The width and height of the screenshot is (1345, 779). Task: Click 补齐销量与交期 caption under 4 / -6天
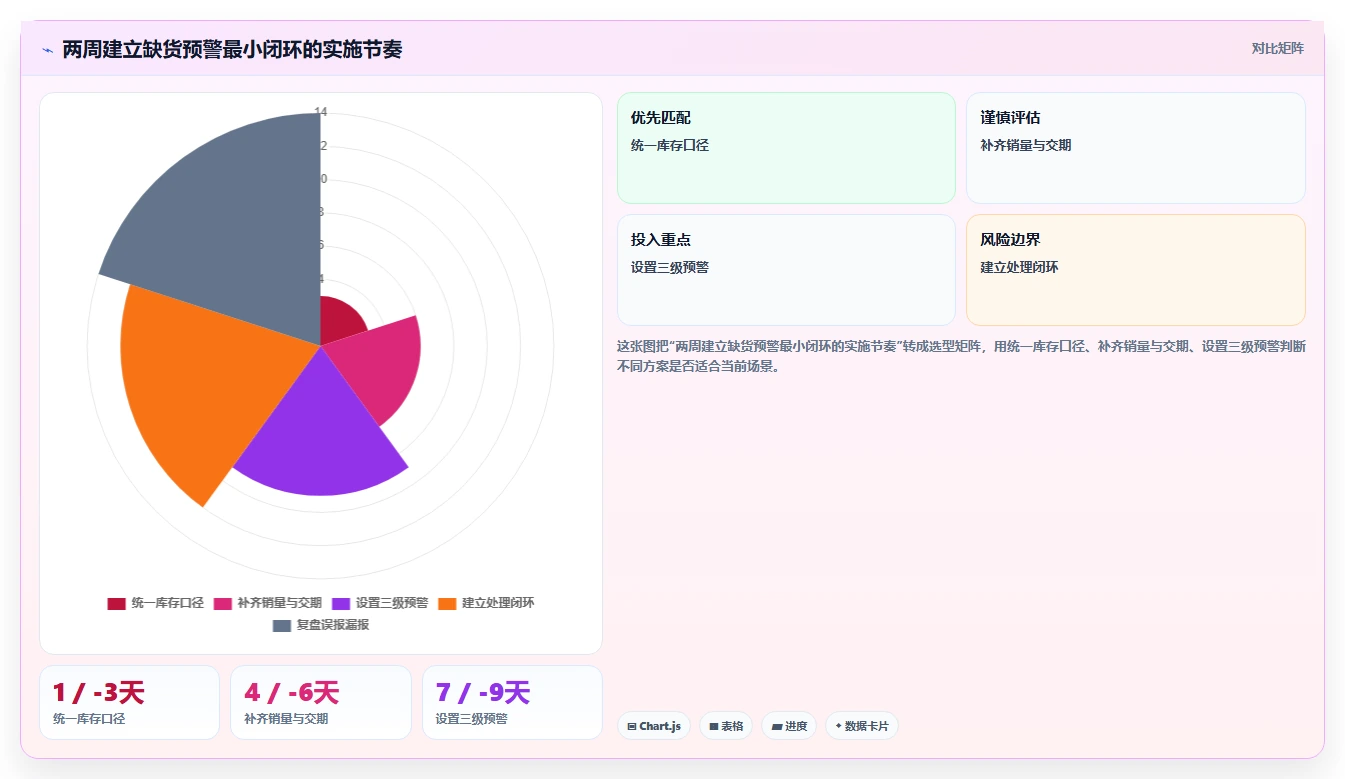[286, 718]
